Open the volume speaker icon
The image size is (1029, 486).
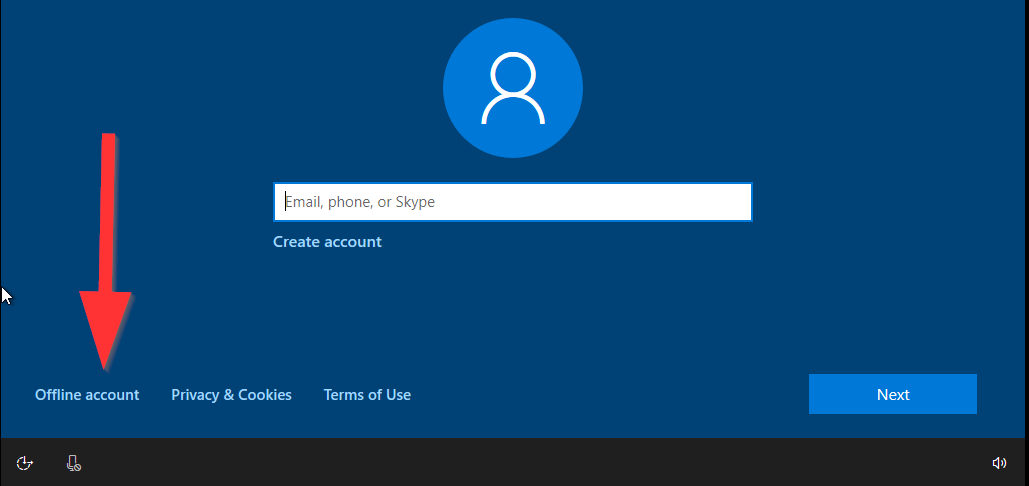pos(999,463)
